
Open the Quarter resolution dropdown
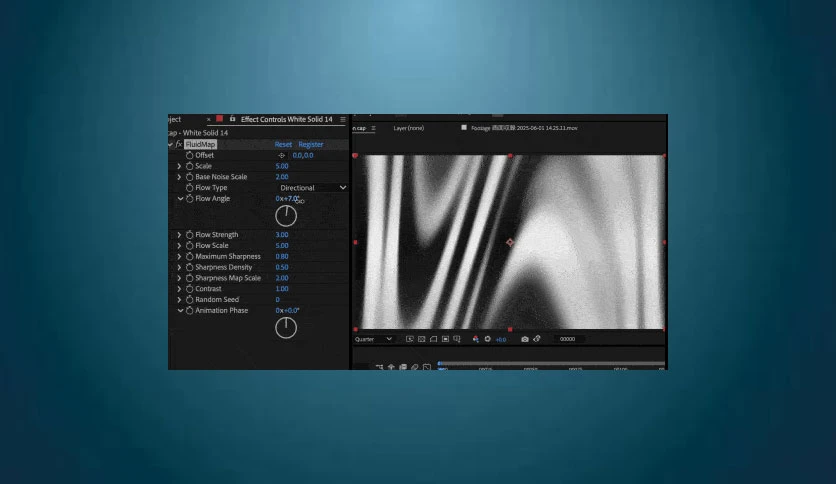pyautogui.click(x=373, y=339)
